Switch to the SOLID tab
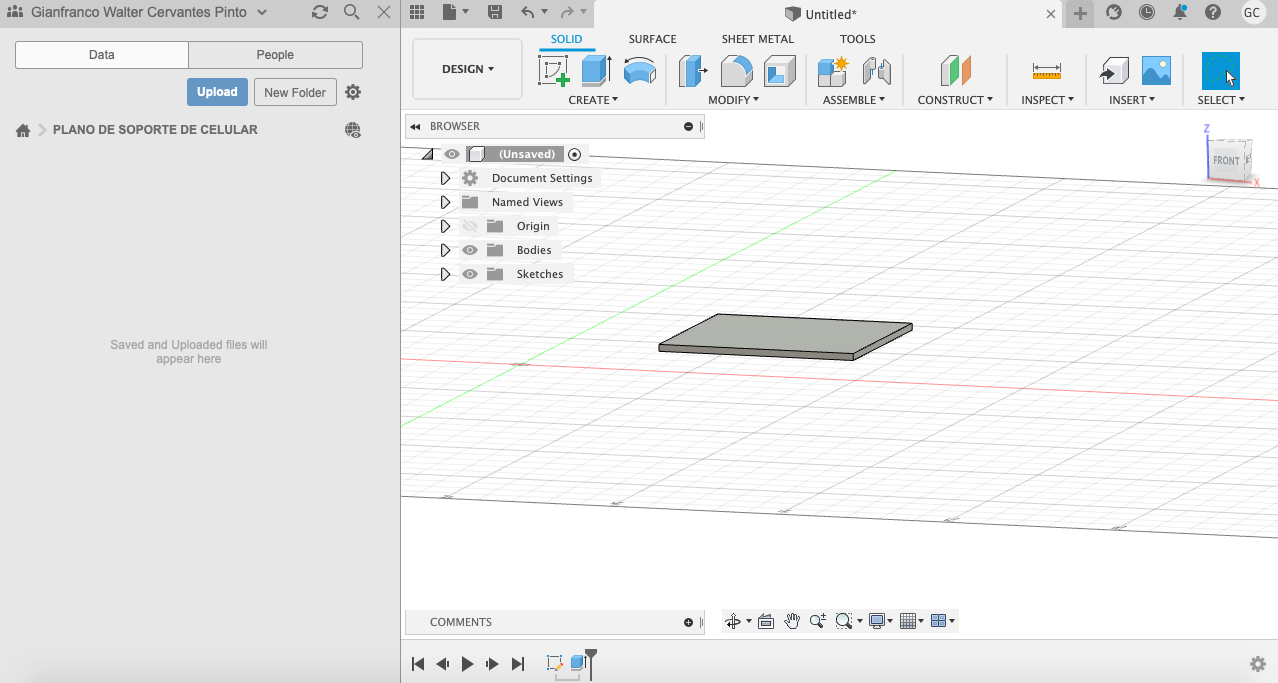Image resolution: width=1278 pixels, height=683 pixels. click(x=566, y=39)
